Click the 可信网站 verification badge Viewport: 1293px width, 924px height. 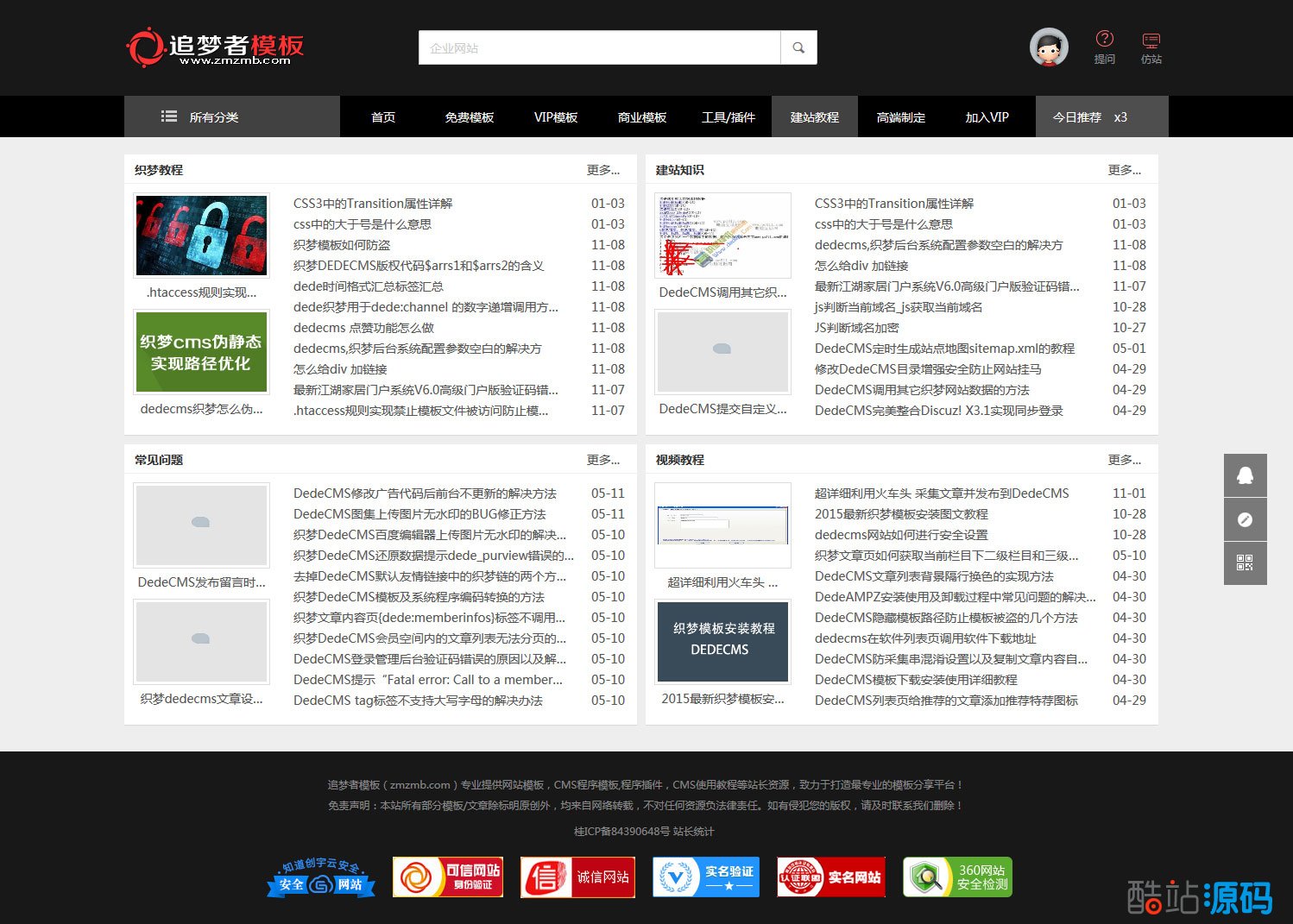coord(447,877)
